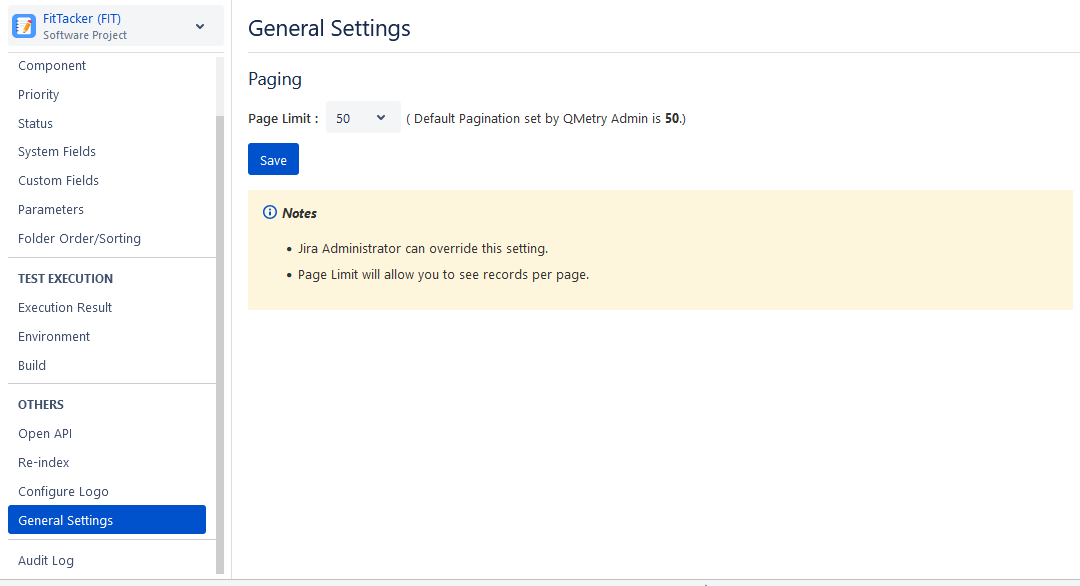Click the sidebar vertical scrollbar
The width and height of the screenshot is (1080, 586).
point(220,344)
